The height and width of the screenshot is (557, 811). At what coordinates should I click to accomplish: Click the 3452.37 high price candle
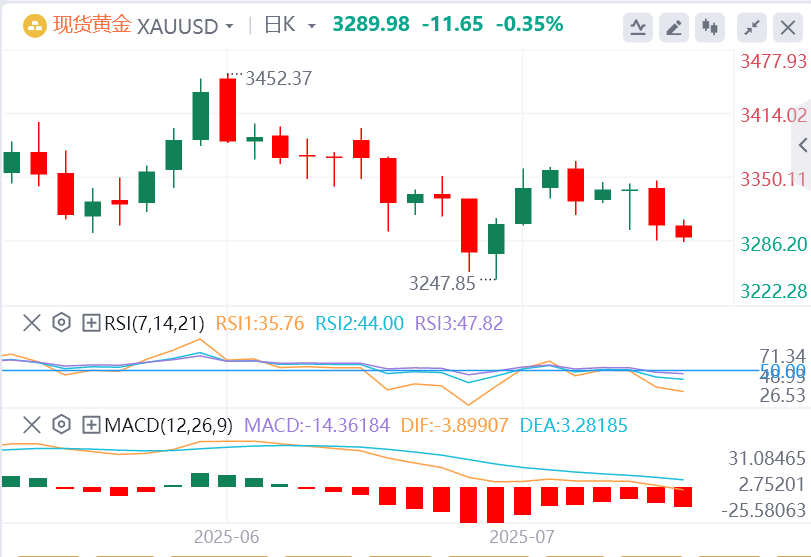click(x=227, y=109)
